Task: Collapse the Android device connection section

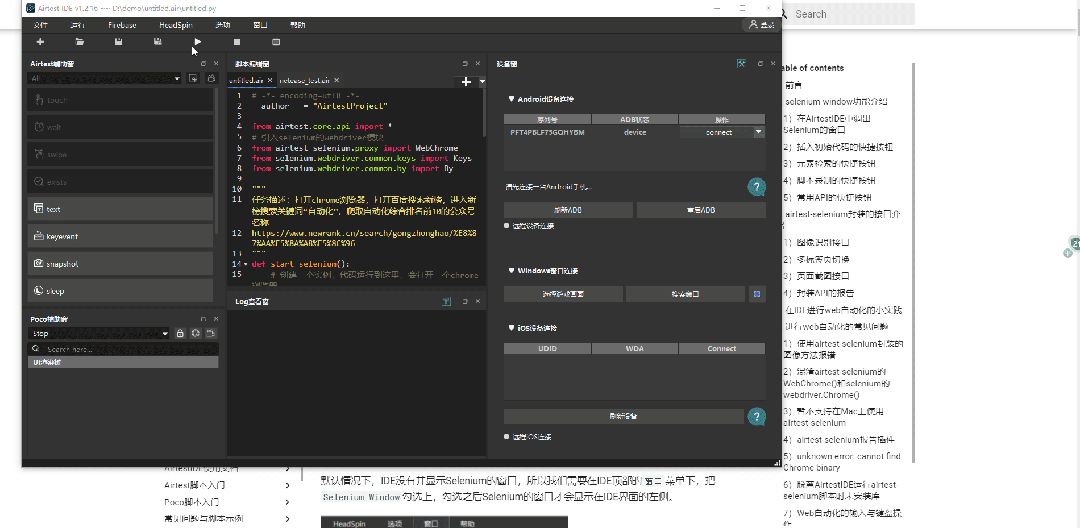Action: coord(511,99)
